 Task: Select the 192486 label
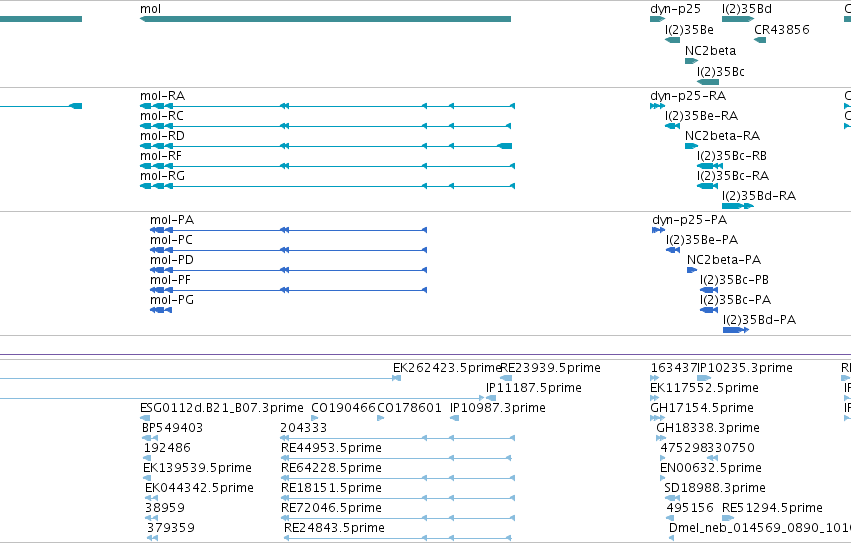[167, 449]
